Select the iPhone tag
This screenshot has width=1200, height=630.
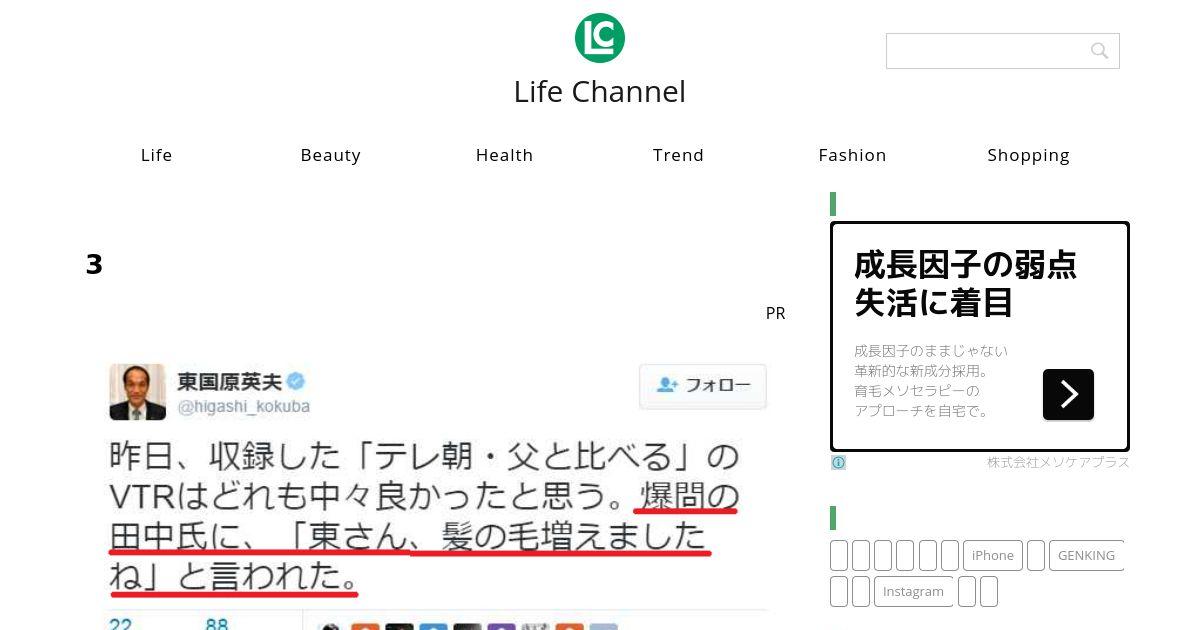coord(993,555)
